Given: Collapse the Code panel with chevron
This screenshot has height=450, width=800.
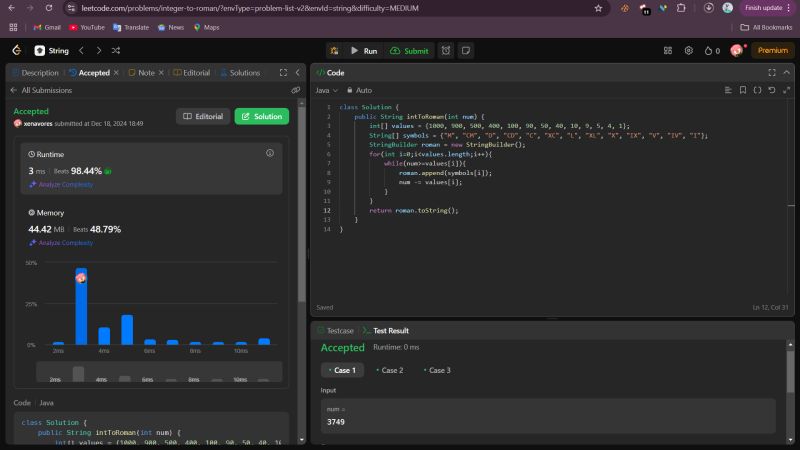Looking at the screenshot, I should click(x=786, y=73).
